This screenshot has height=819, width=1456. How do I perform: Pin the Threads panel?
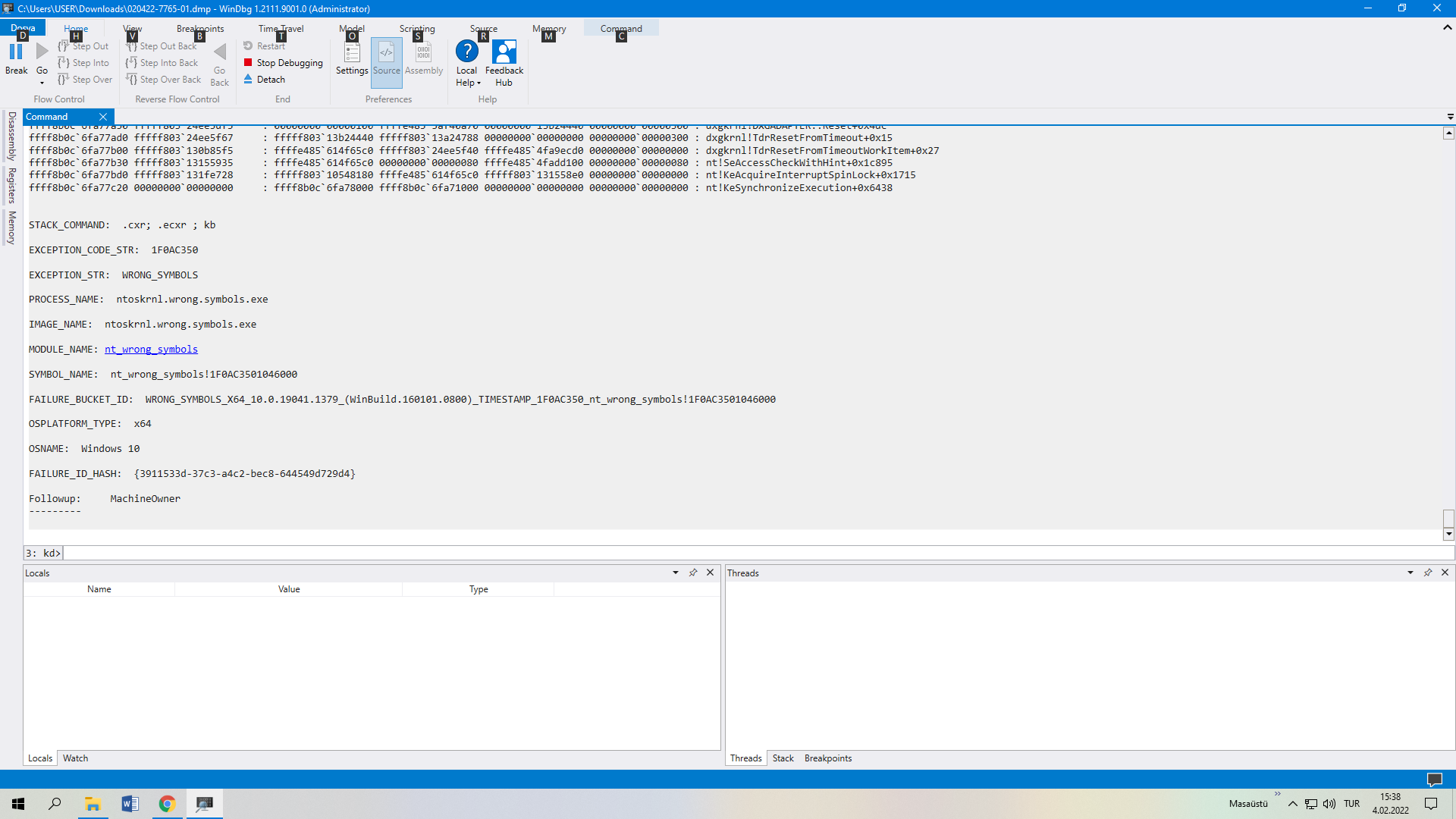pos(1427,573)
